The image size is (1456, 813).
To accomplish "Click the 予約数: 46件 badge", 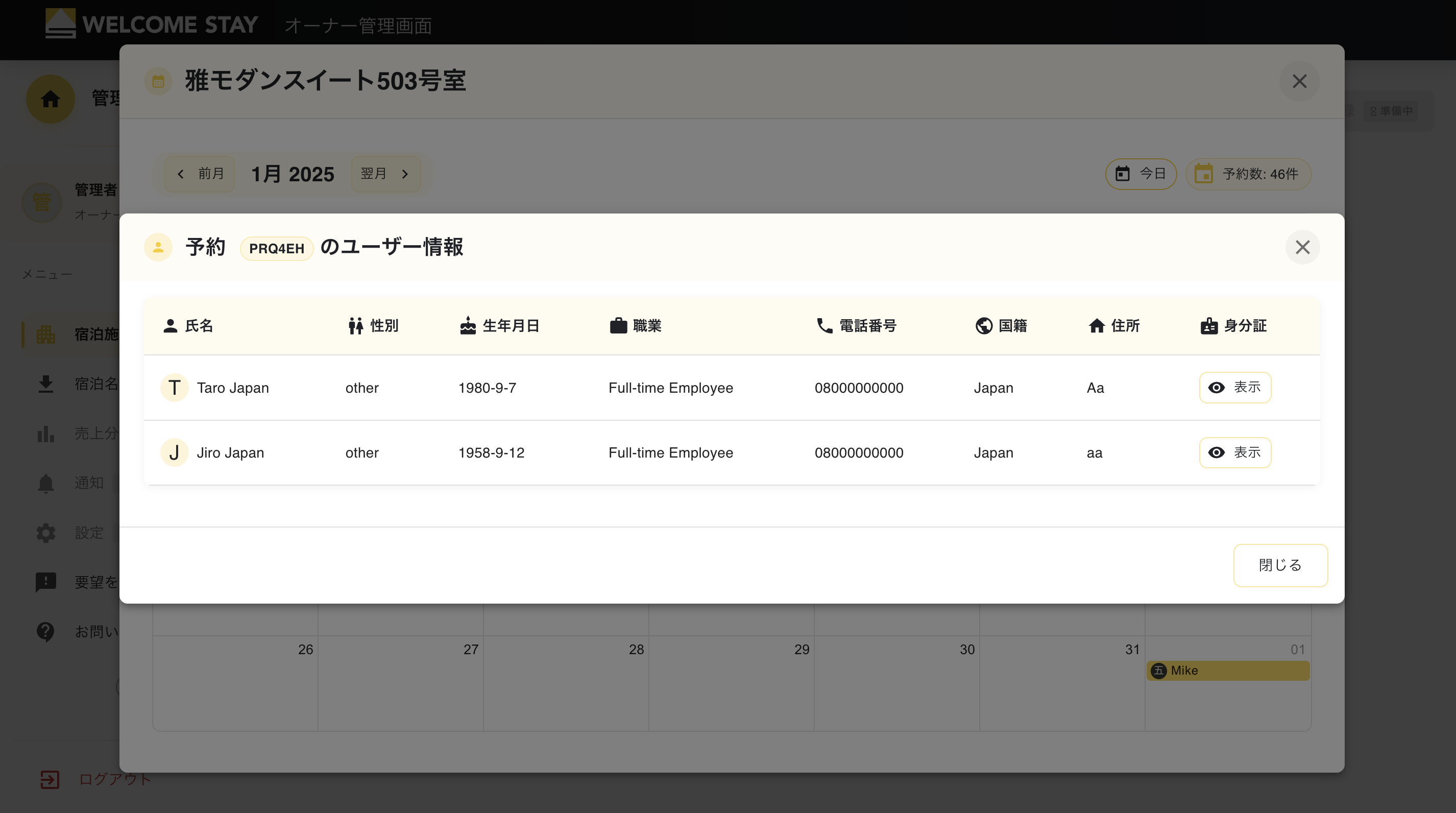I will [1248, 174].
